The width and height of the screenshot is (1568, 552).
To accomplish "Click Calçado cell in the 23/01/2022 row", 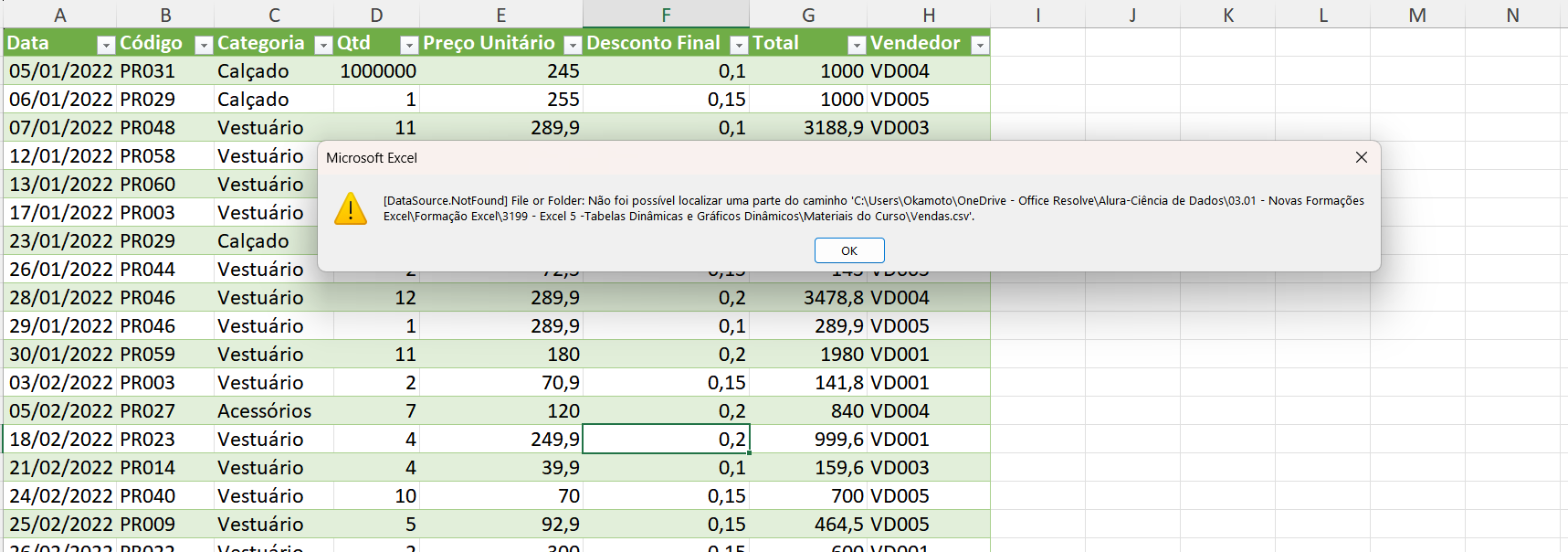I will 265,241.
